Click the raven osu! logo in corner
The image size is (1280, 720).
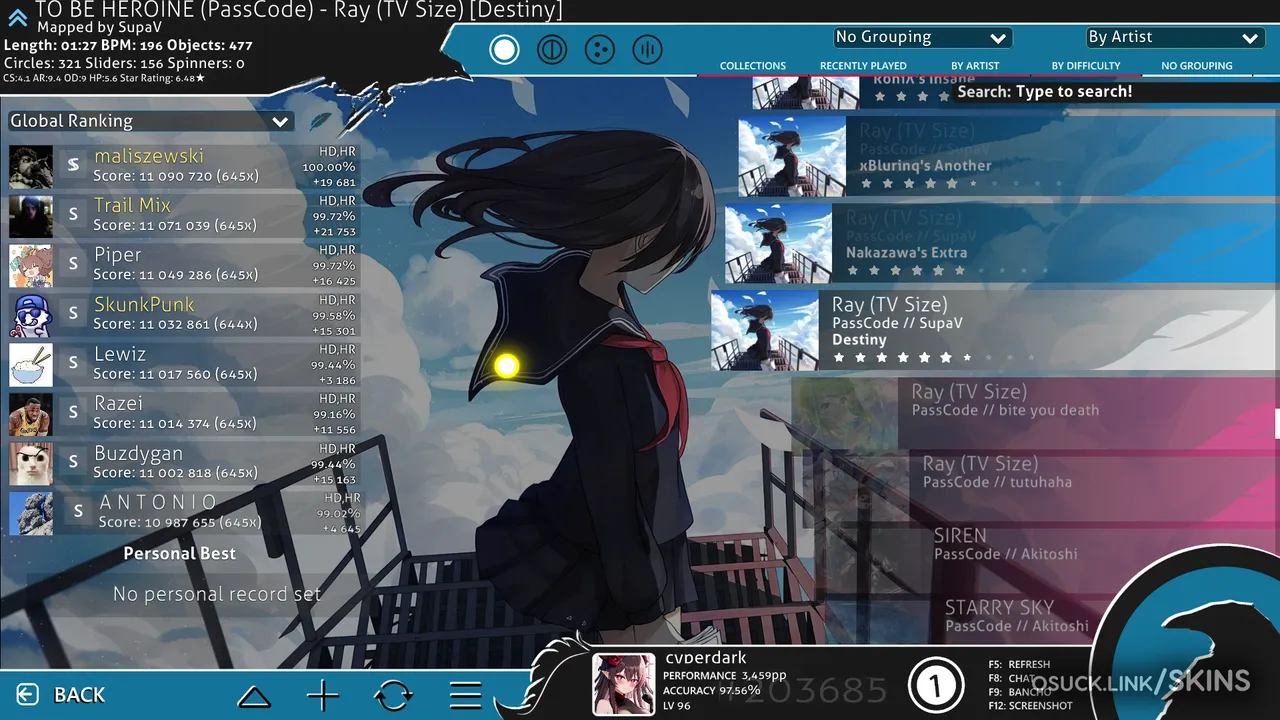click(1190, 640)
